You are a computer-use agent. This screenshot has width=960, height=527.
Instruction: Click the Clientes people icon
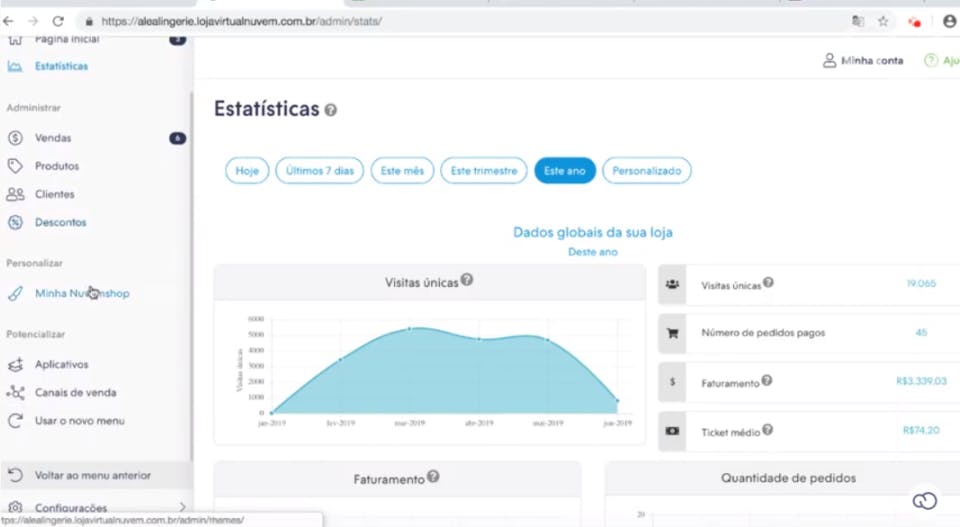(15, 194)
